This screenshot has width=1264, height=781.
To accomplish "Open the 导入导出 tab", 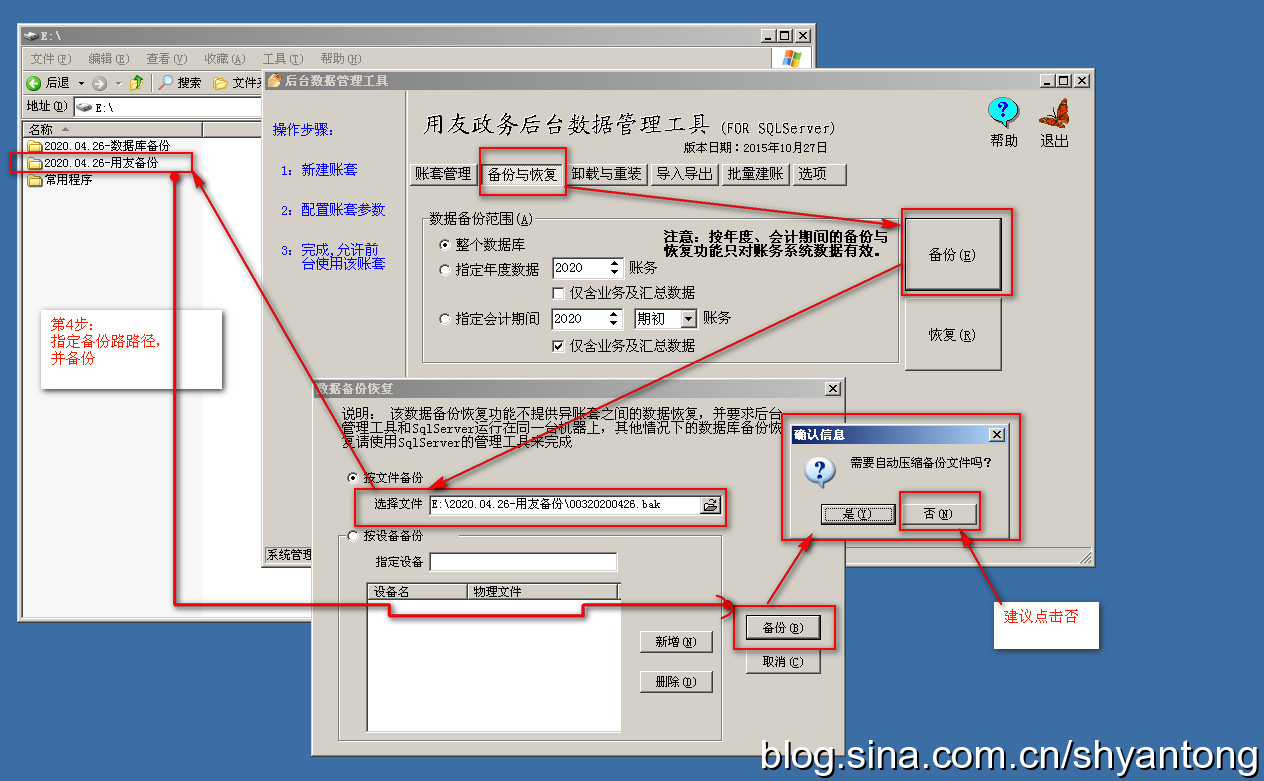I will tap(684, 174).
